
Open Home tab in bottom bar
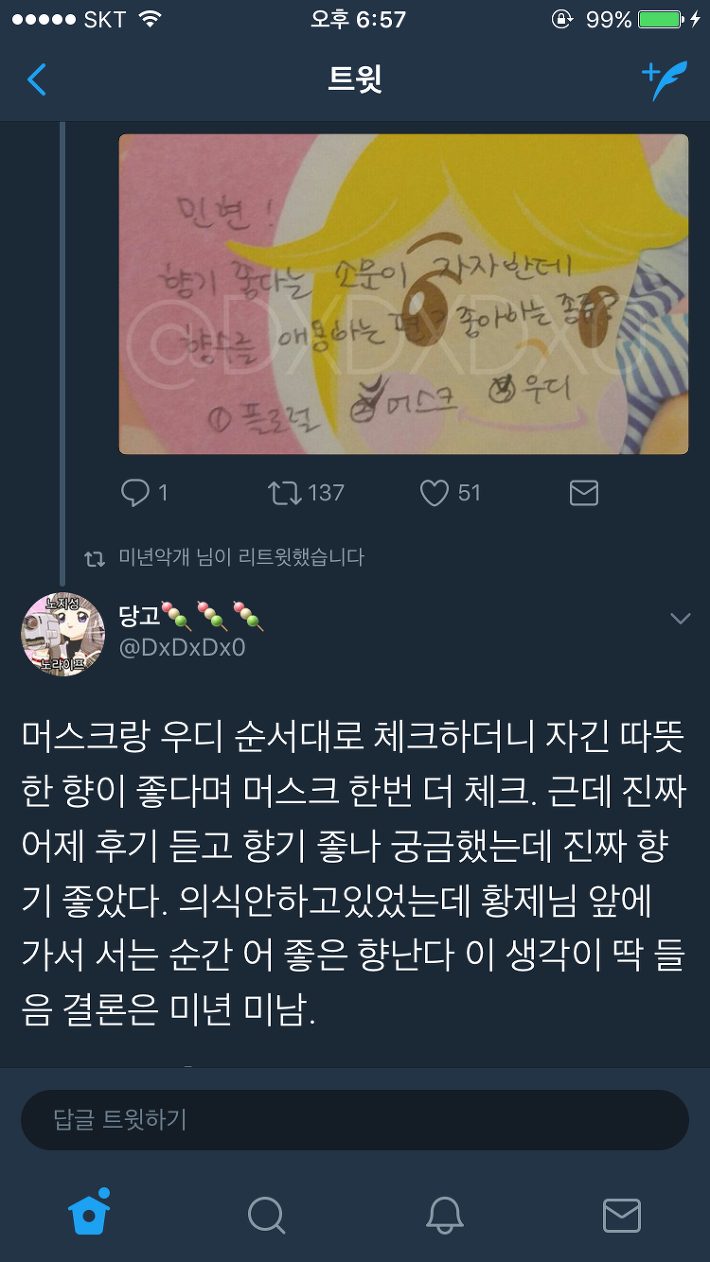[89, 1214]
